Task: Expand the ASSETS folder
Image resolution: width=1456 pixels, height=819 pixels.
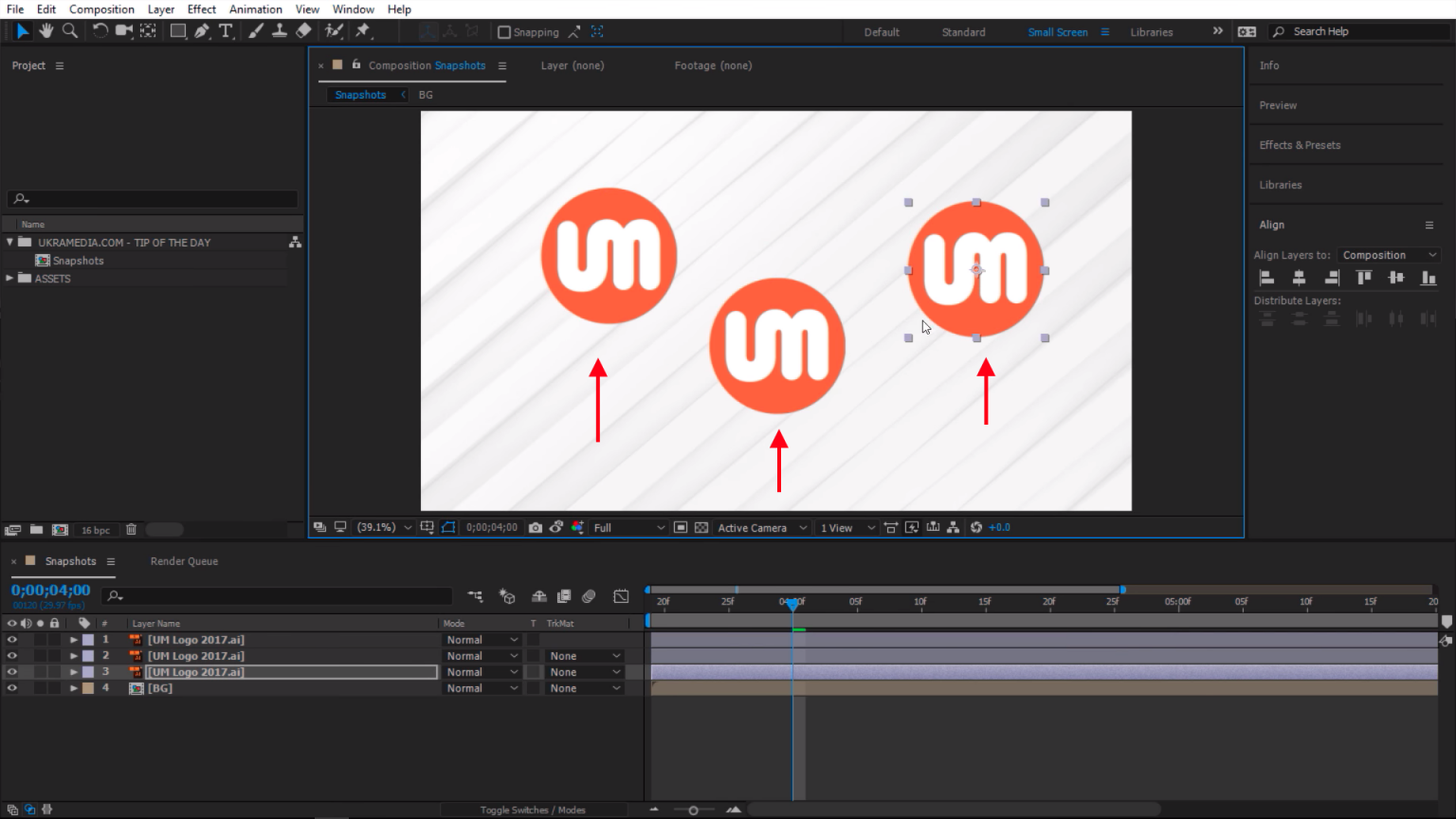Action: 10,279
